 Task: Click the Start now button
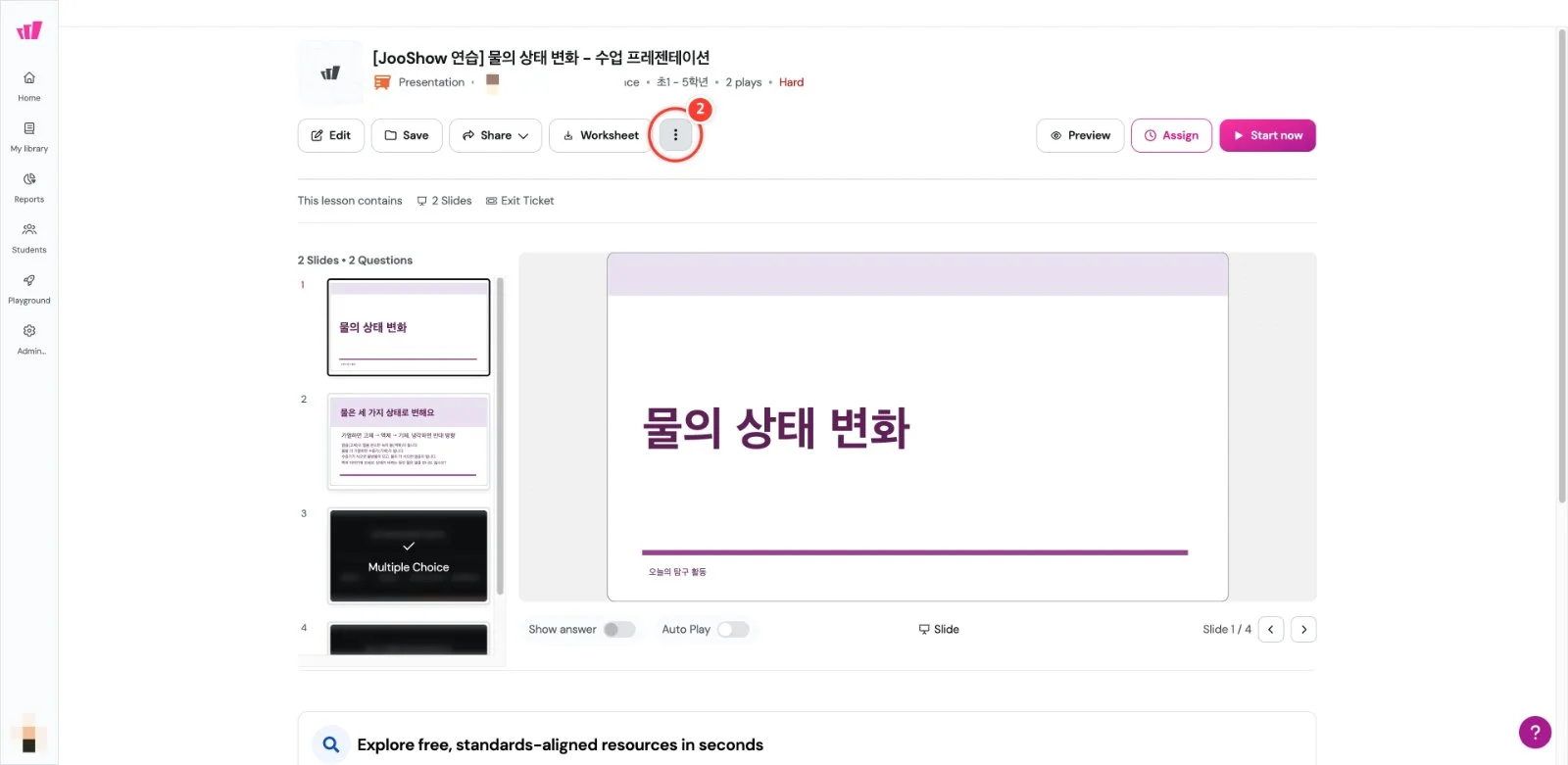[1267, 135]
